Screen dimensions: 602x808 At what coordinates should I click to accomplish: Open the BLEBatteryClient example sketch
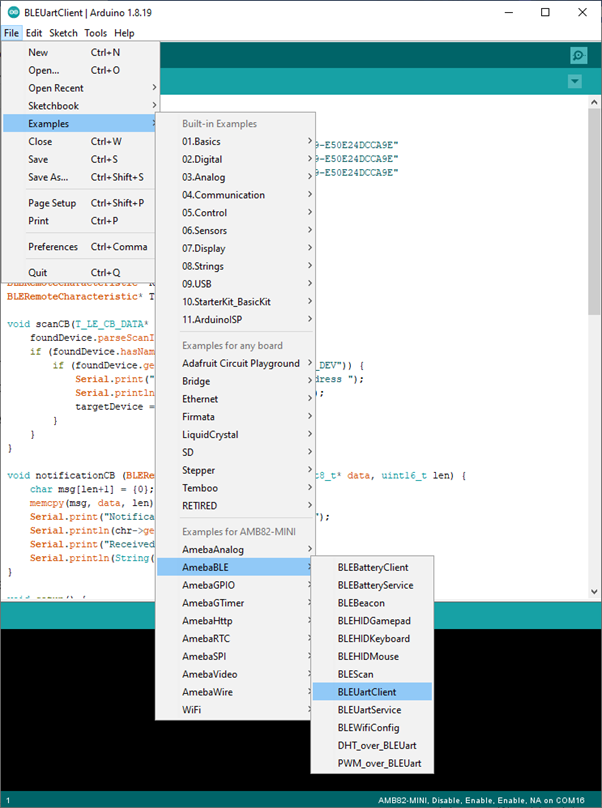point(372,568)
